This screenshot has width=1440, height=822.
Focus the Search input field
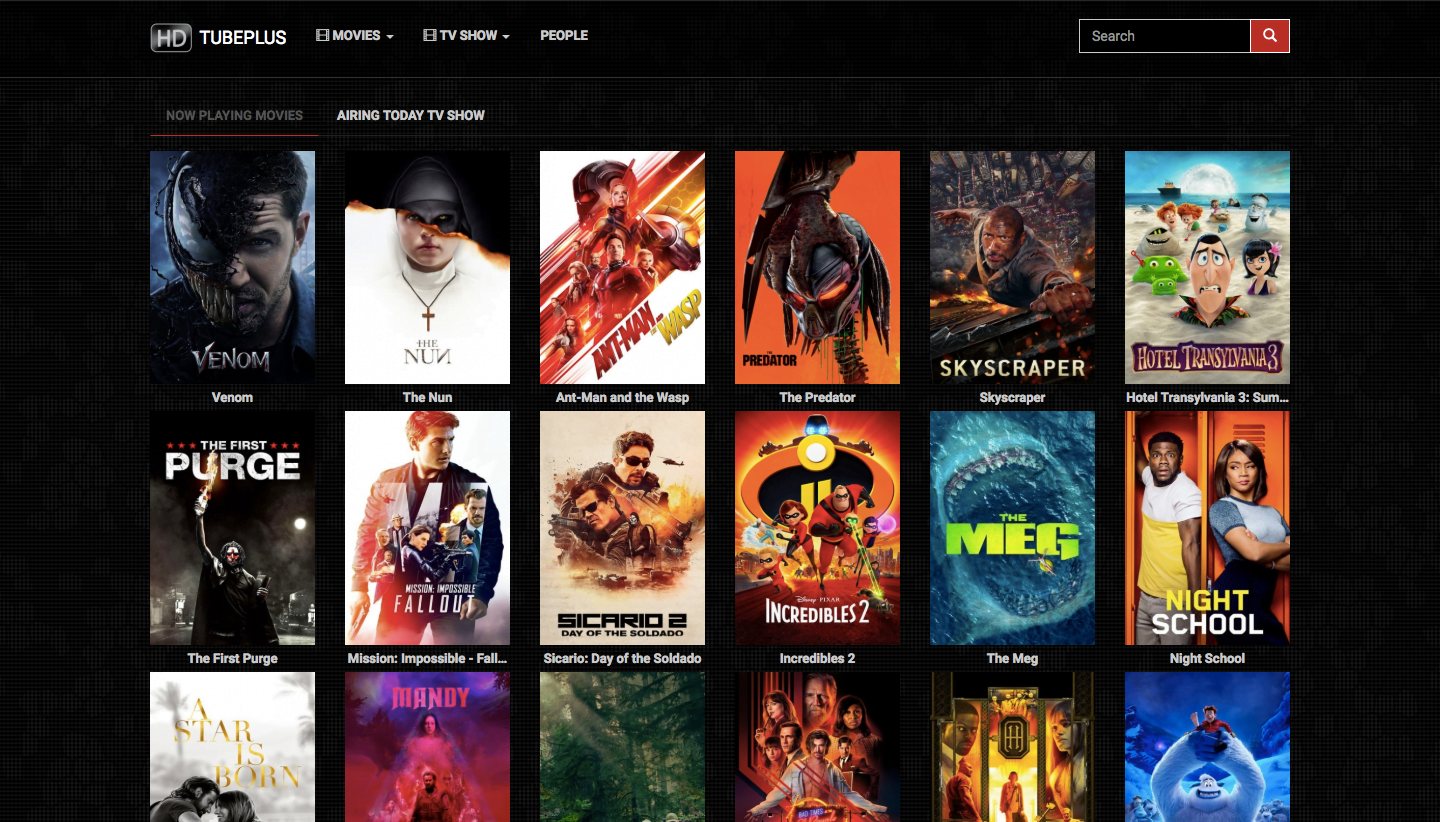pyautogui.click(x=1165, y=36)
